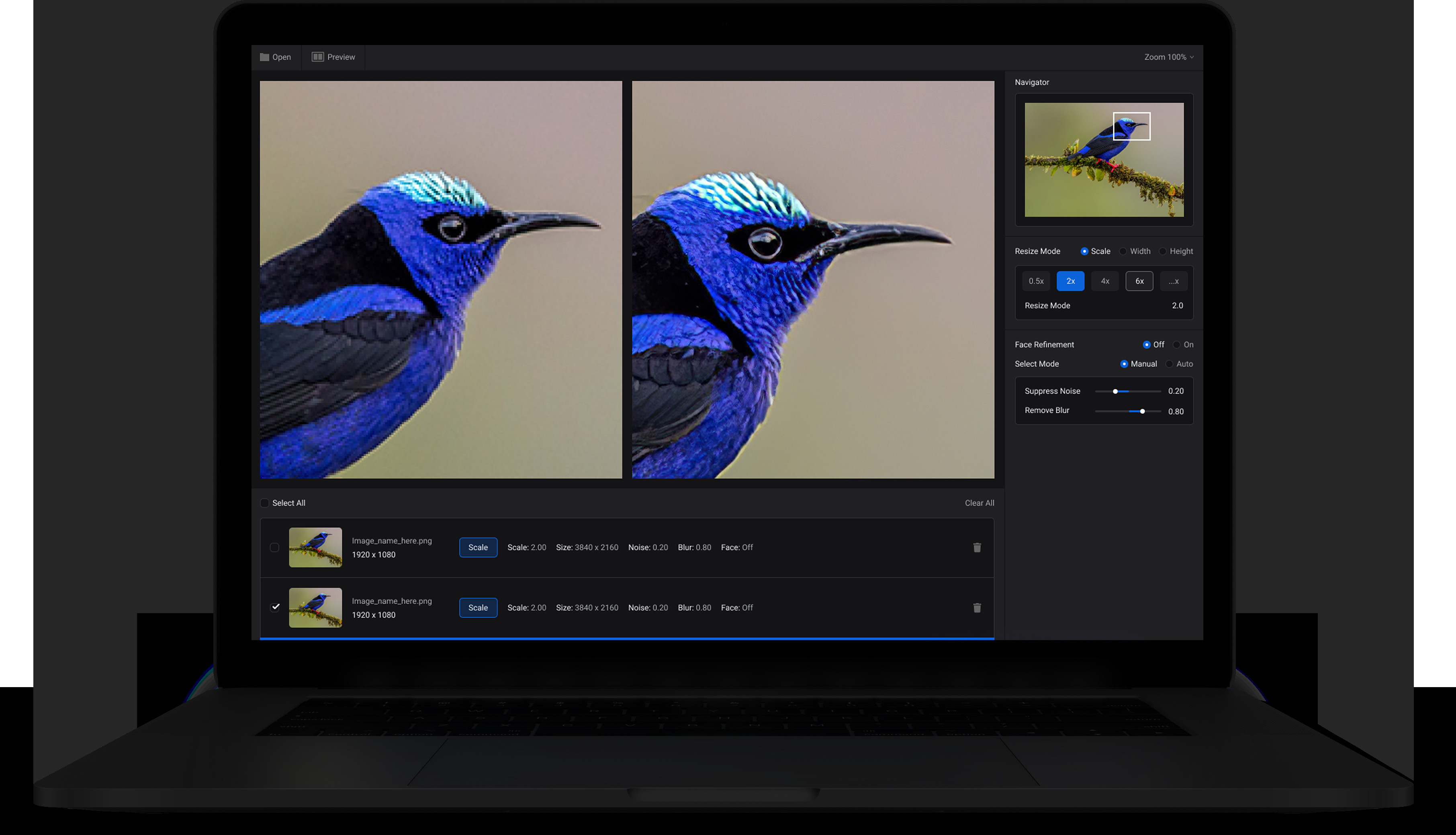1456x835 pixels.
Task: Click the first bird thumbnail in list
Action: coord(315,548)
